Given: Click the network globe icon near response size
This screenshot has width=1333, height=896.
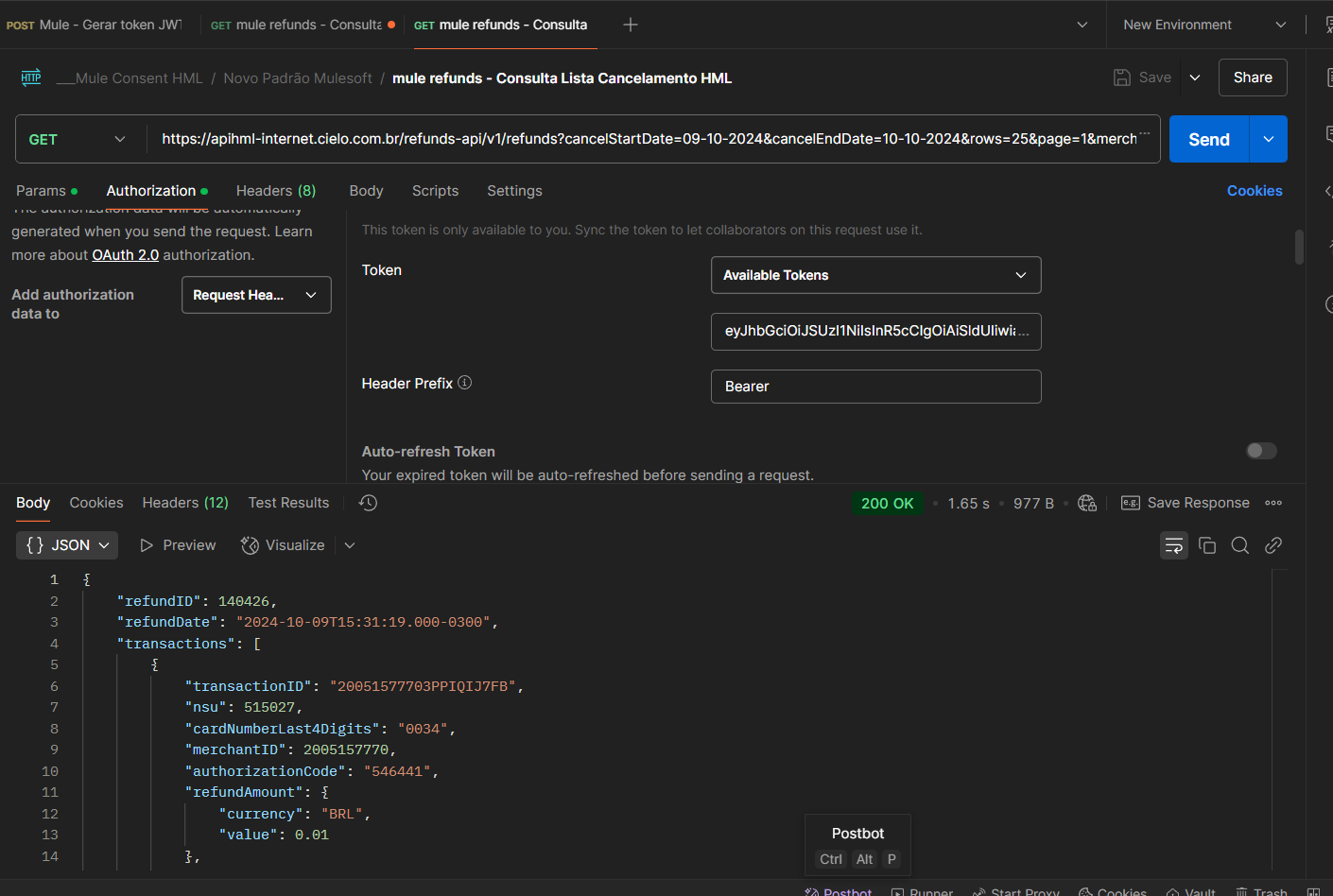Looking at the screenshot, I should coord(1087,503).
